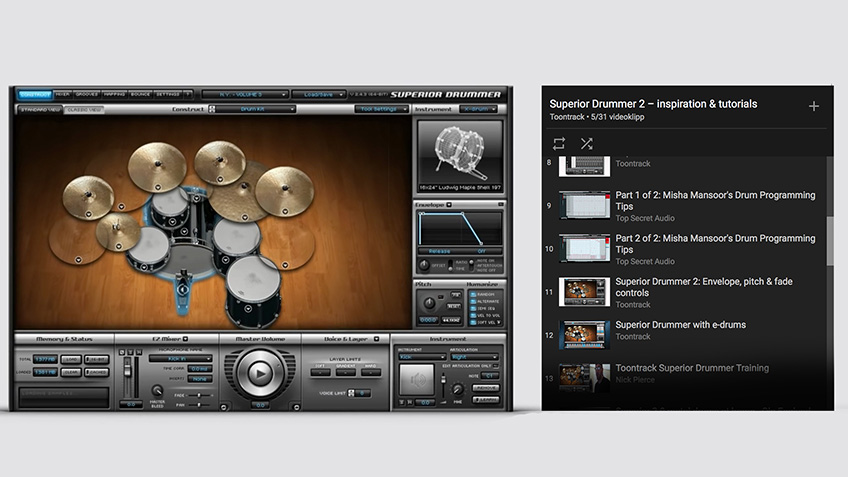
Task: Open the N.Y. Volume library dropdown
Action: [x=244, y=95]
